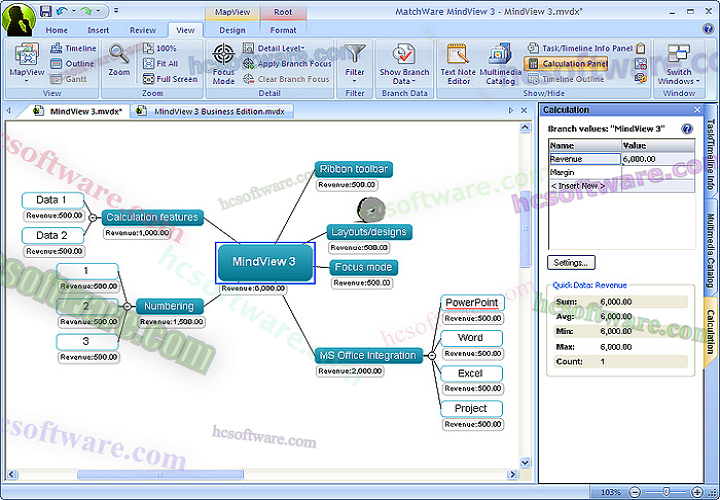The width and height of the screenshot is (720, 500).
Task: Open Switch Windows dropdown
Action: point(679,64)
